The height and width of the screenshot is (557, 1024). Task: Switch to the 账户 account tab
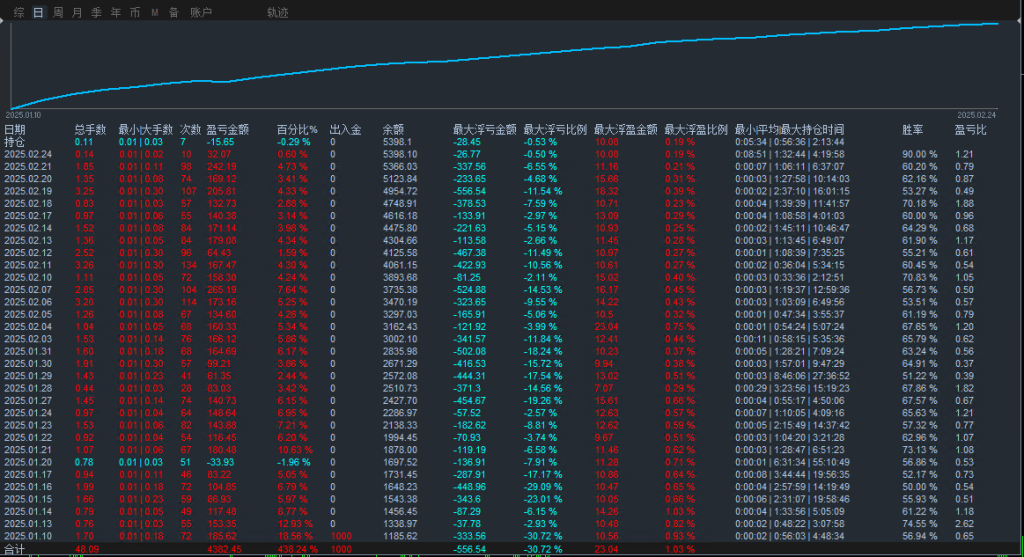tap(201, 13)
